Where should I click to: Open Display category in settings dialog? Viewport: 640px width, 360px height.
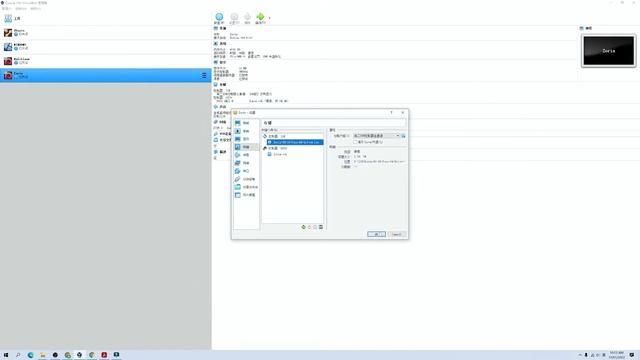point(246,139)
